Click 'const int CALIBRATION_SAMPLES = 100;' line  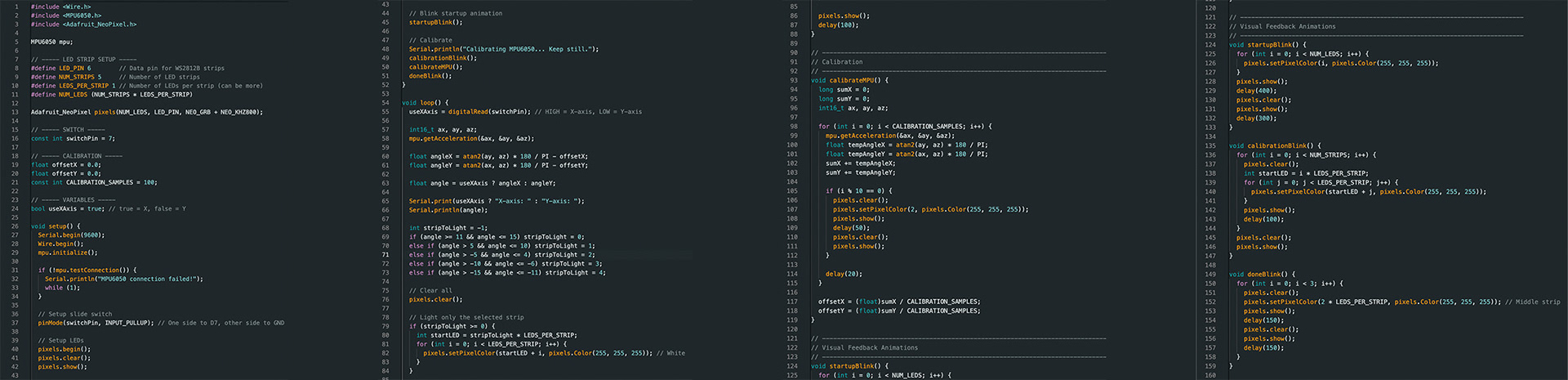(x=94, y=182)
